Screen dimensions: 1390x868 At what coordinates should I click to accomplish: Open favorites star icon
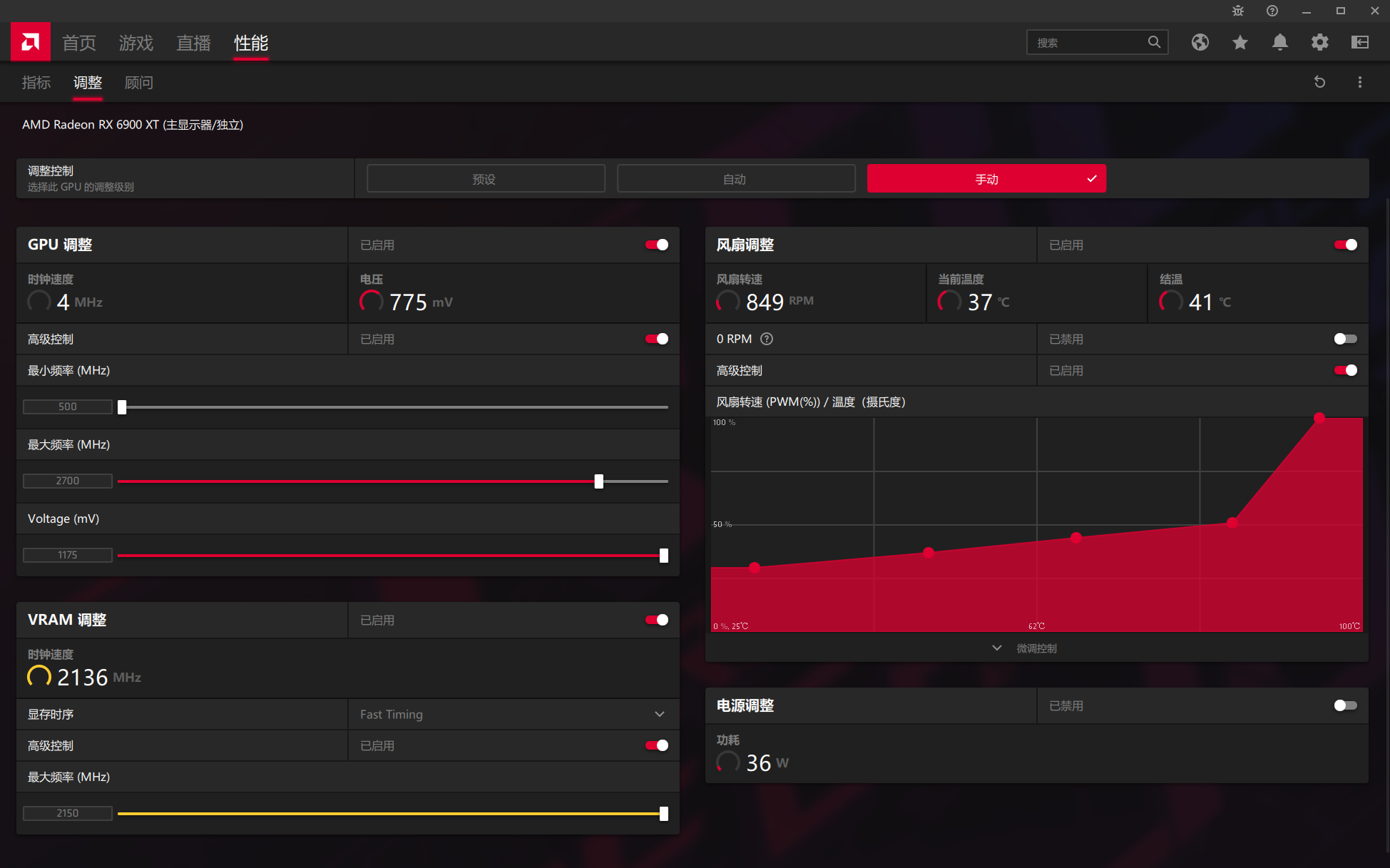[1240, 43]
